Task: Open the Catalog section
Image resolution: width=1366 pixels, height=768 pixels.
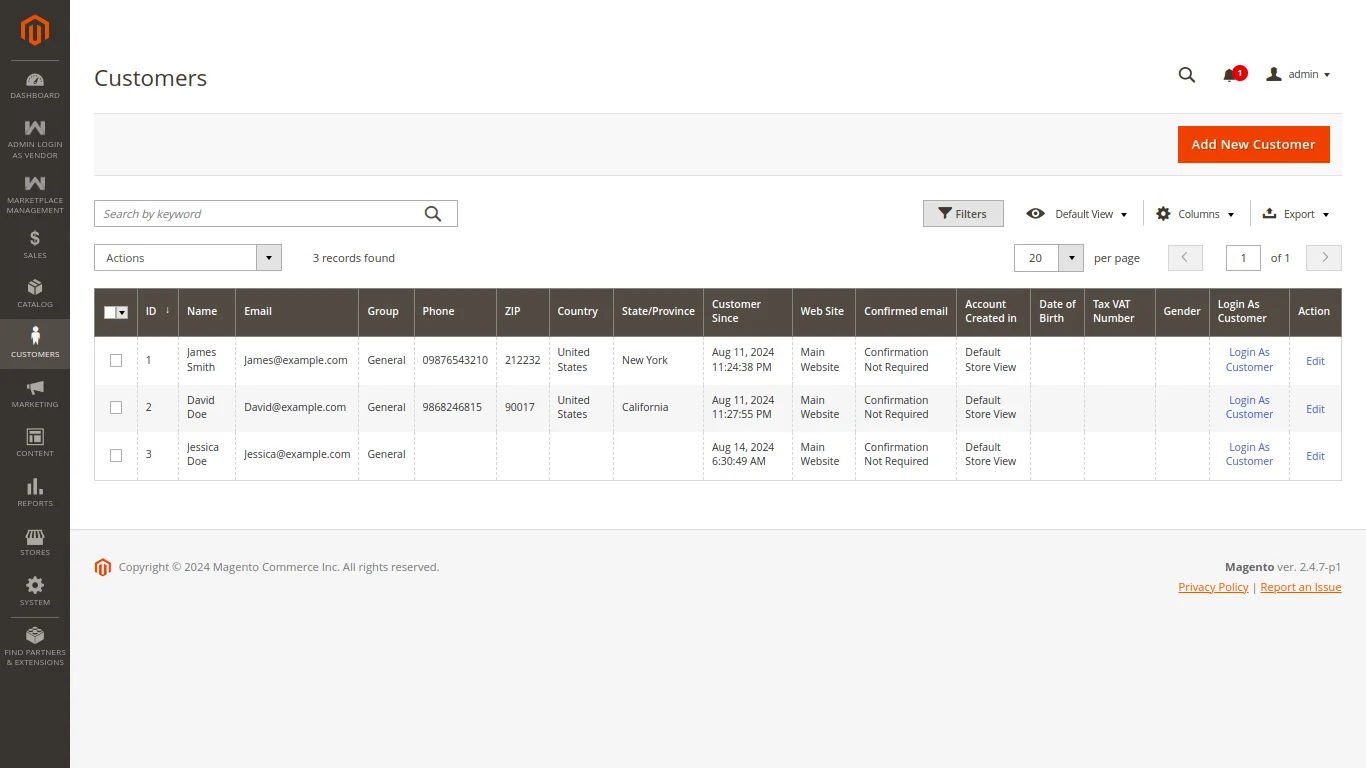Action: tap(35, 290)
